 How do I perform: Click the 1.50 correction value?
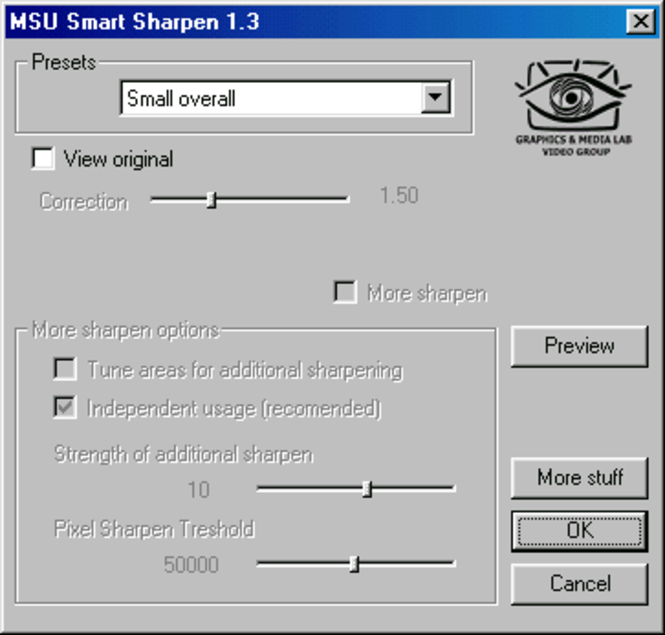[399, 196]
